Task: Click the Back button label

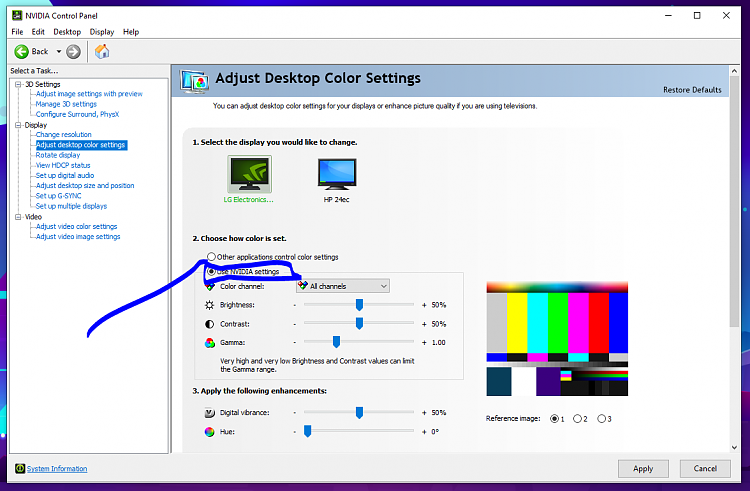Action: [40, 51]
